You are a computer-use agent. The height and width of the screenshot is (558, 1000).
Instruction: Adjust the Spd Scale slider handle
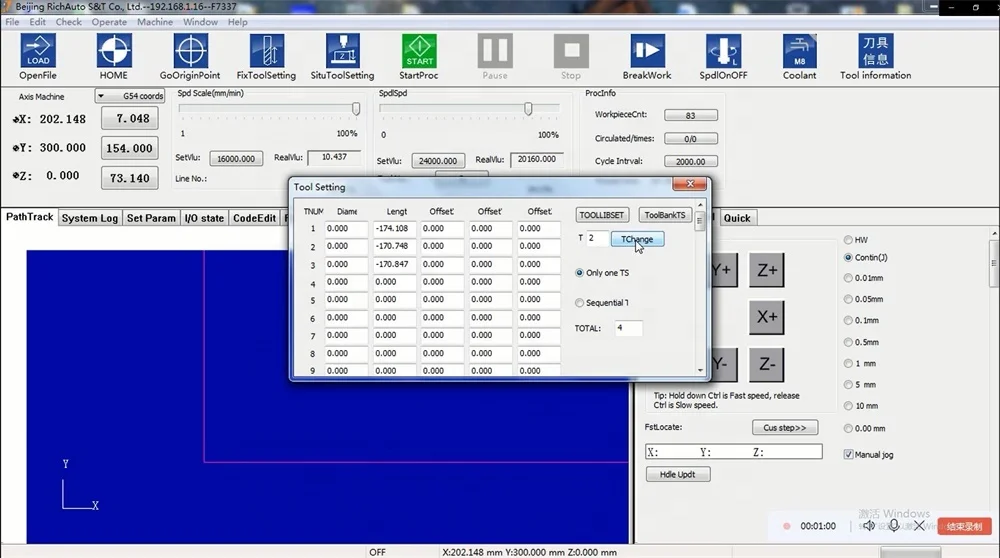tap(356, 109)
